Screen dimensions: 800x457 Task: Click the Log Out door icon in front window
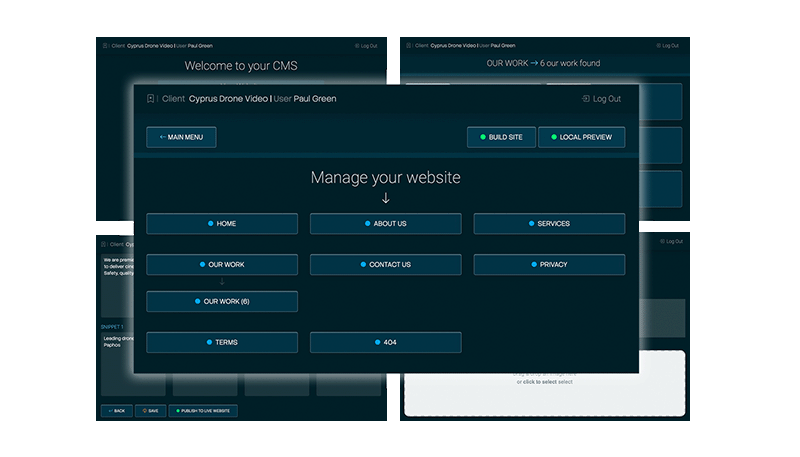586,99
